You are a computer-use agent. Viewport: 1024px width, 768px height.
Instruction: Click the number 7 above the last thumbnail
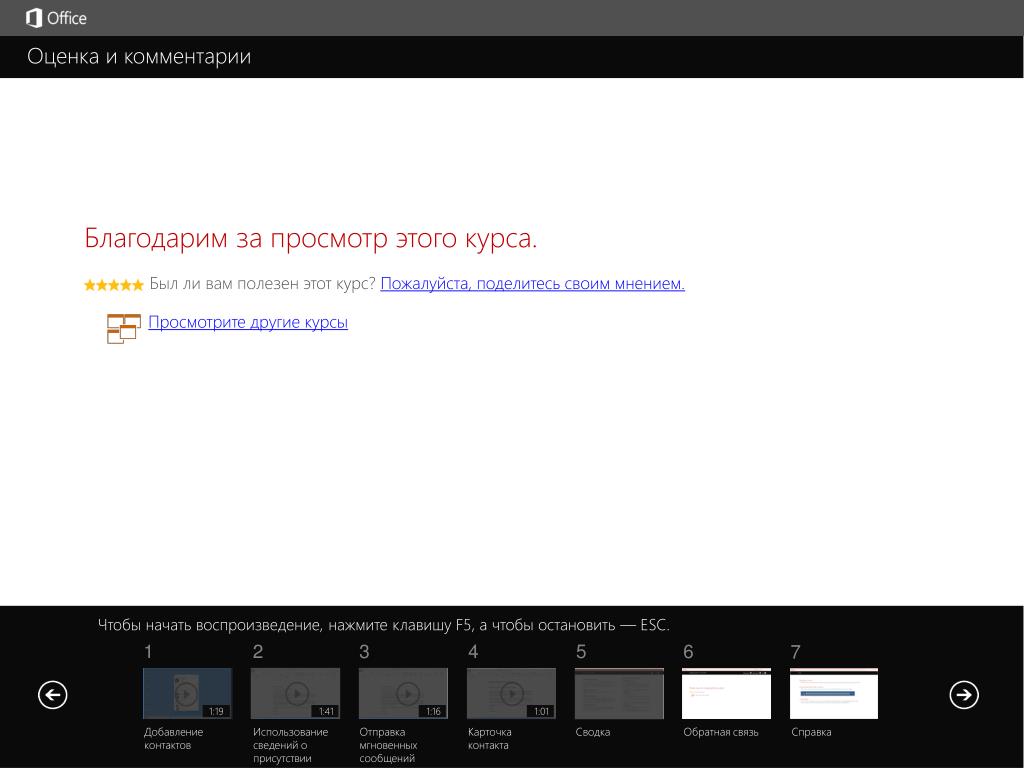796,652
